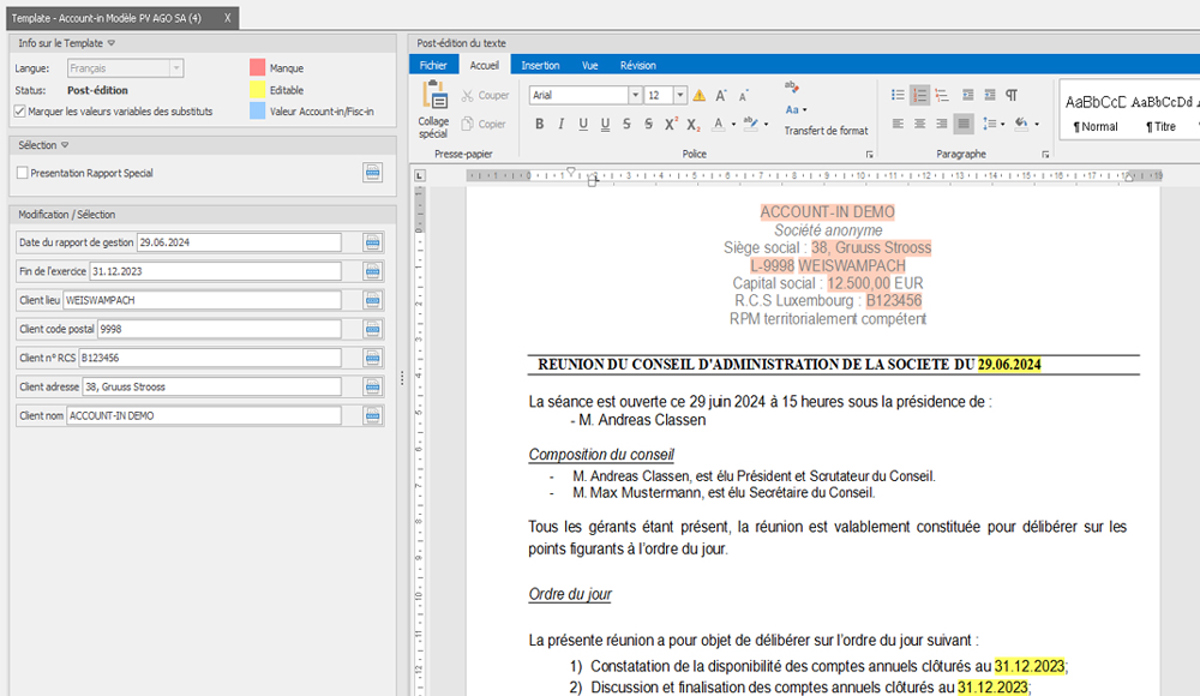Open the Police group dialog launcher
Viewport: 1200px width, 696px height.
coord(869,154)
